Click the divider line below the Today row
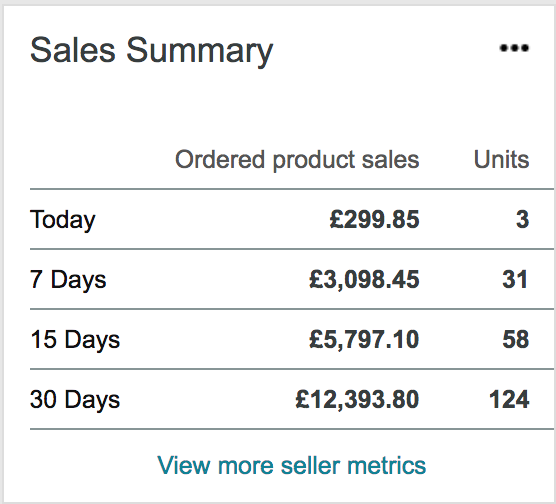 click(292, 249)
